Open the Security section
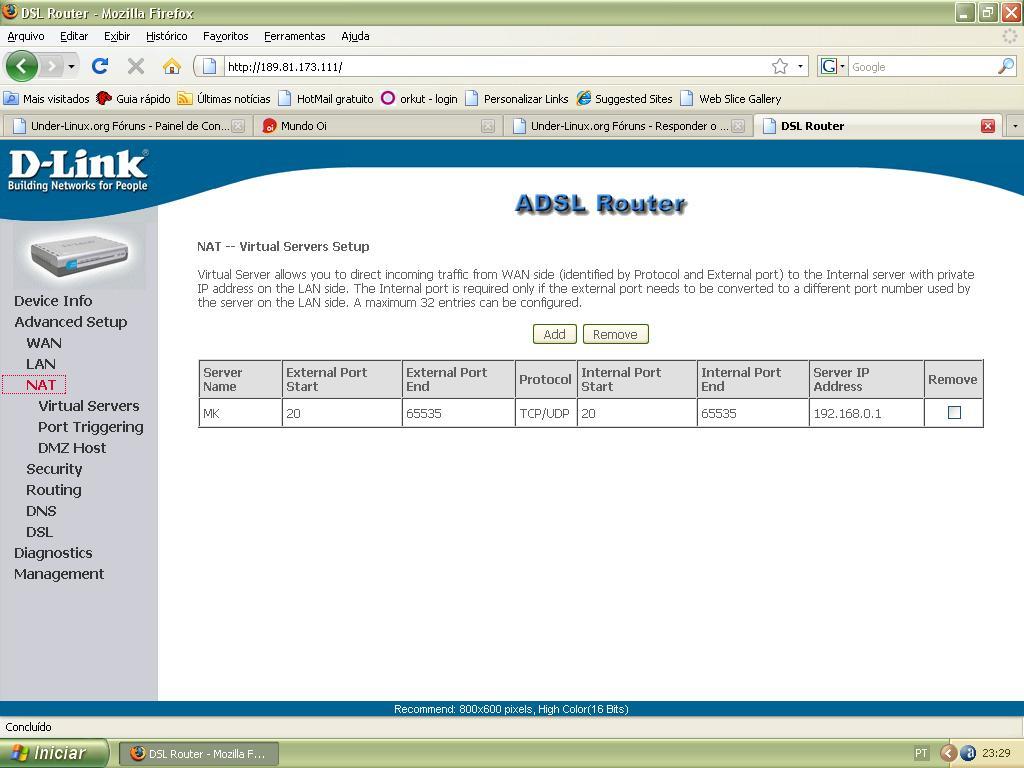 tap(54, 469)
